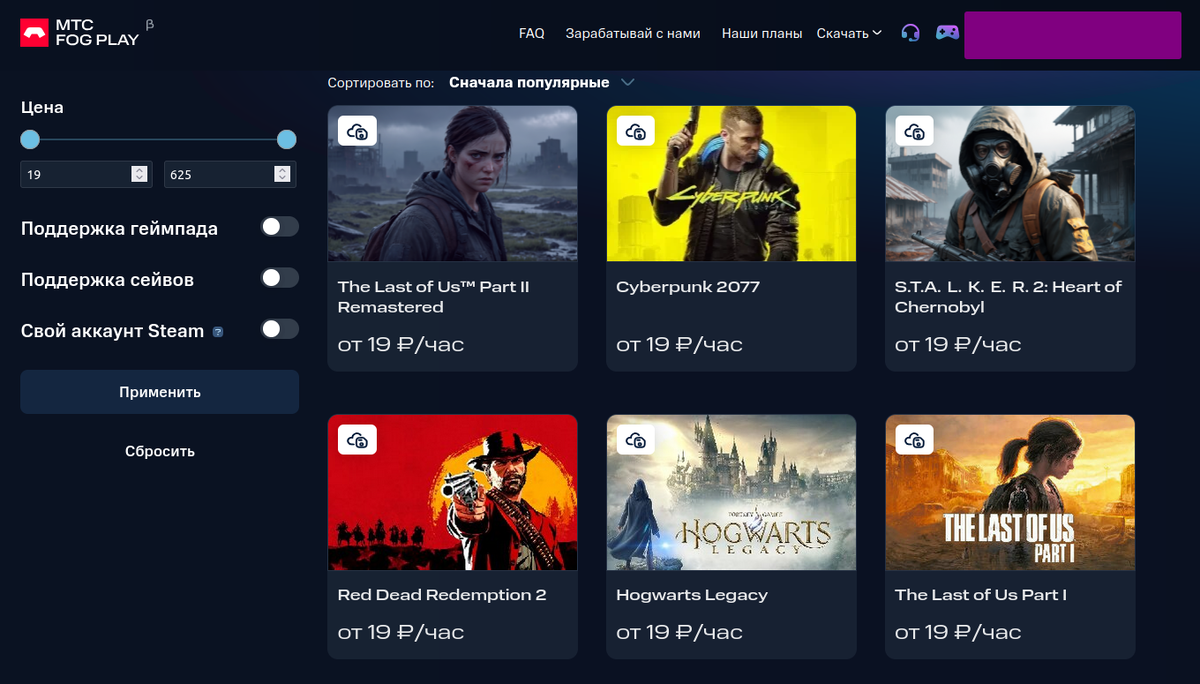The height and width of the screenshot is (684, 1200).
Task: Click The Last of Us Part I title
Action: [x=981, y=595]
